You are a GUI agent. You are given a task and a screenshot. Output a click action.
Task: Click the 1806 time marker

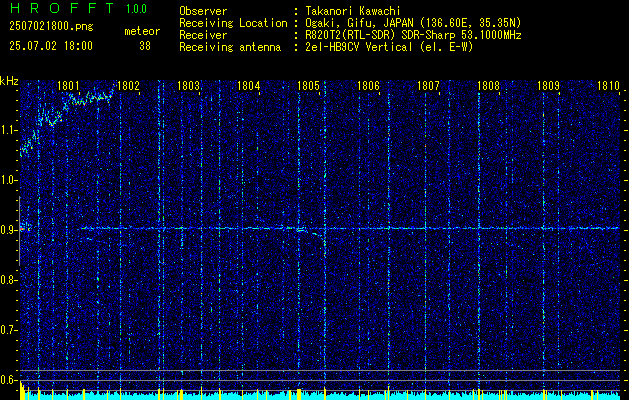(x=368, y=85)
